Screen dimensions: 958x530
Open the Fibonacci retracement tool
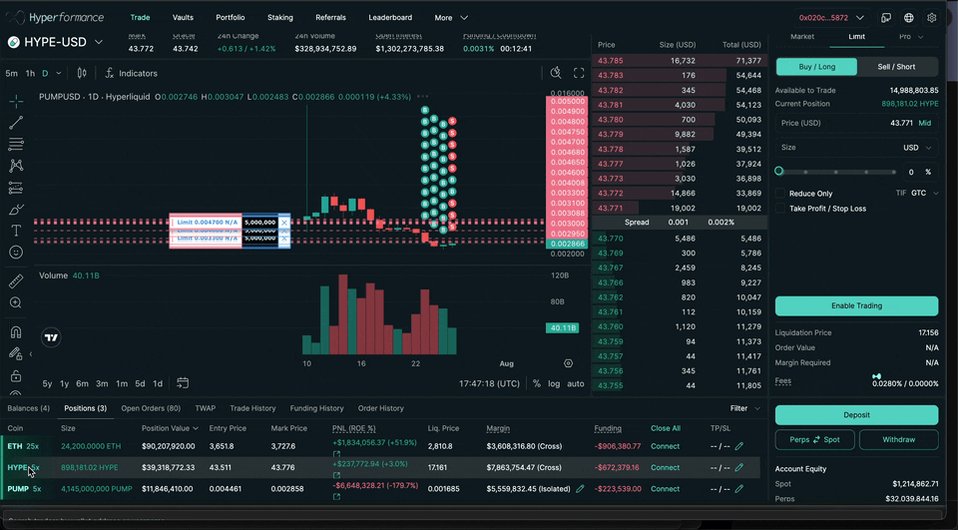point(16,144)
